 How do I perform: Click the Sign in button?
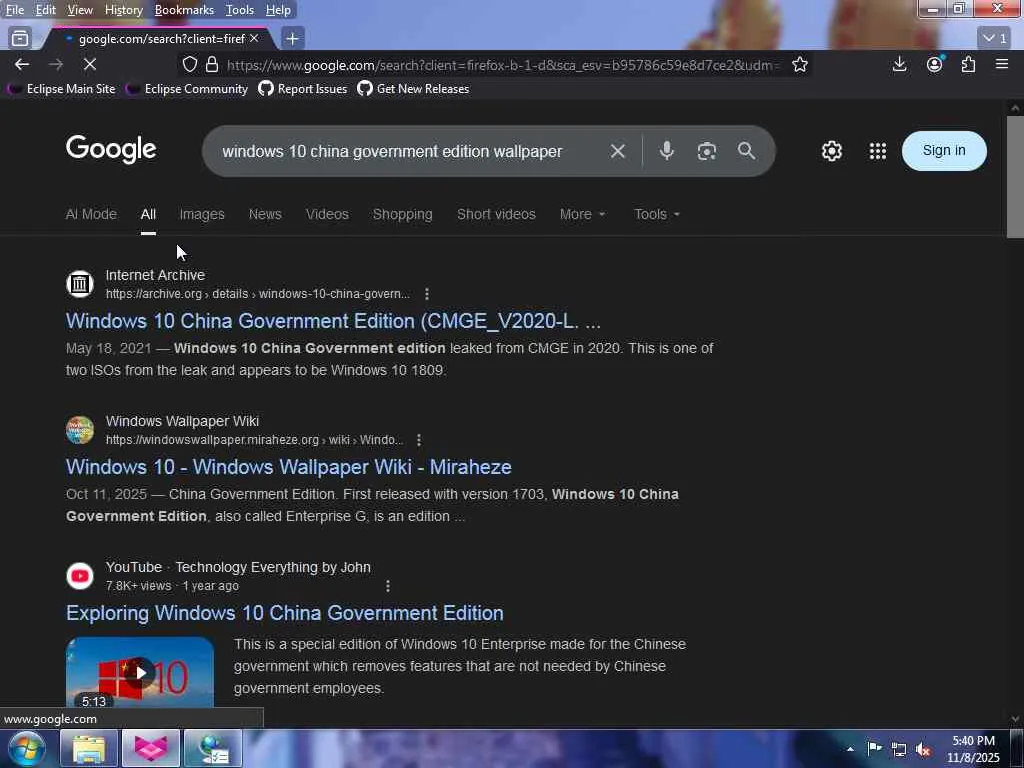coord(944,151)
